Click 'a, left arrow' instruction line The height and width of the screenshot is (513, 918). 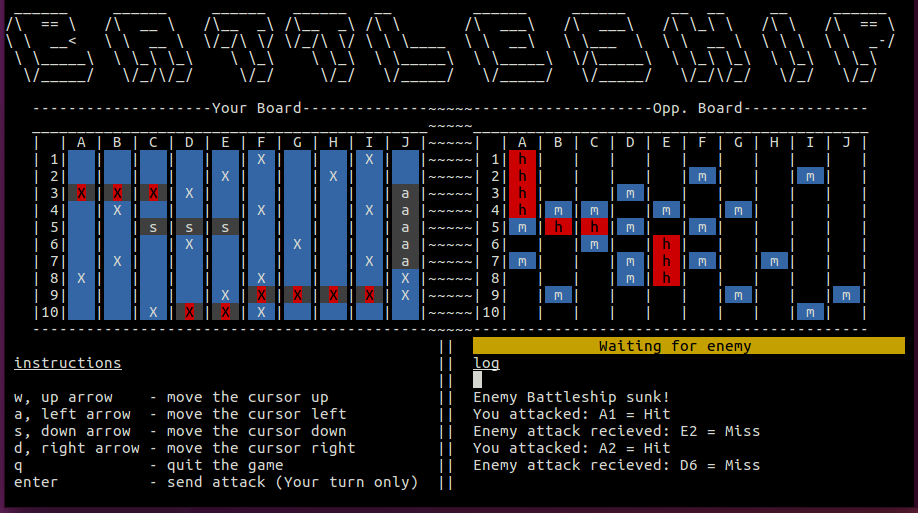click(x=180, y=414)
